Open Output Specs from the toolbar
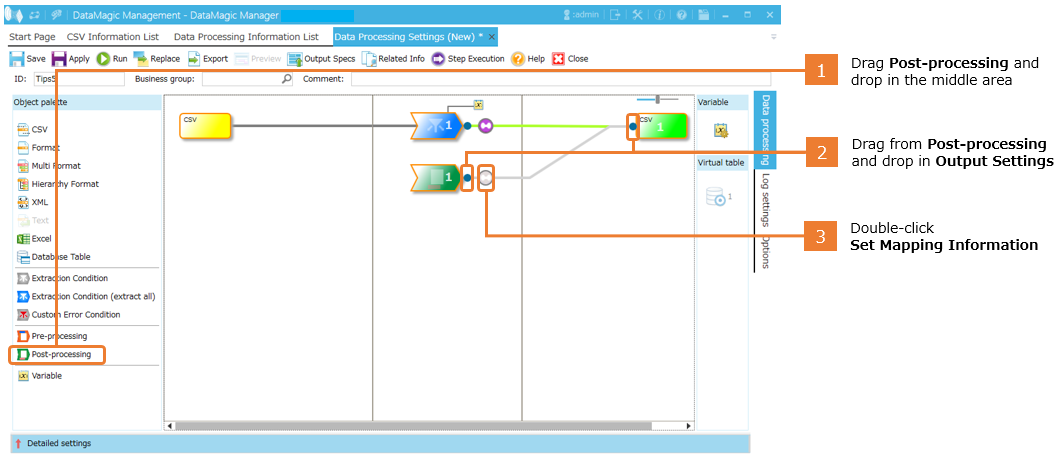1064x458 pixels. (x=321, y=59)
